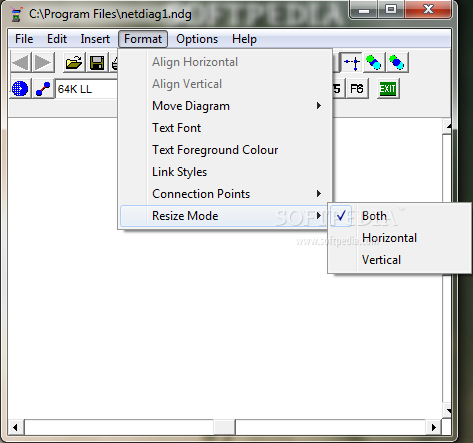Click the vertical scrollbar up arrow
The width and height of the screenshot is (473, 443).
coord(448,126)
